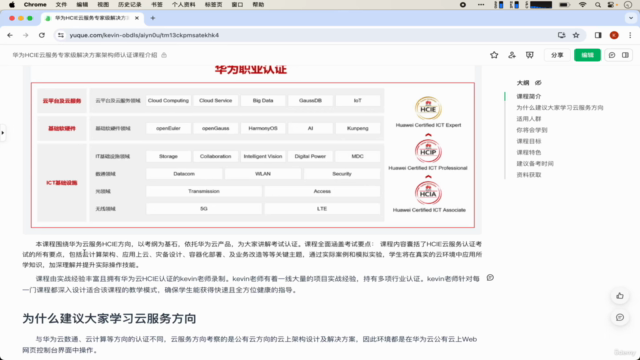The width and height of the screenshot is (640, 360).
Task: Click screen recording indicator in menu bar
Action: (x=462, y=4)
